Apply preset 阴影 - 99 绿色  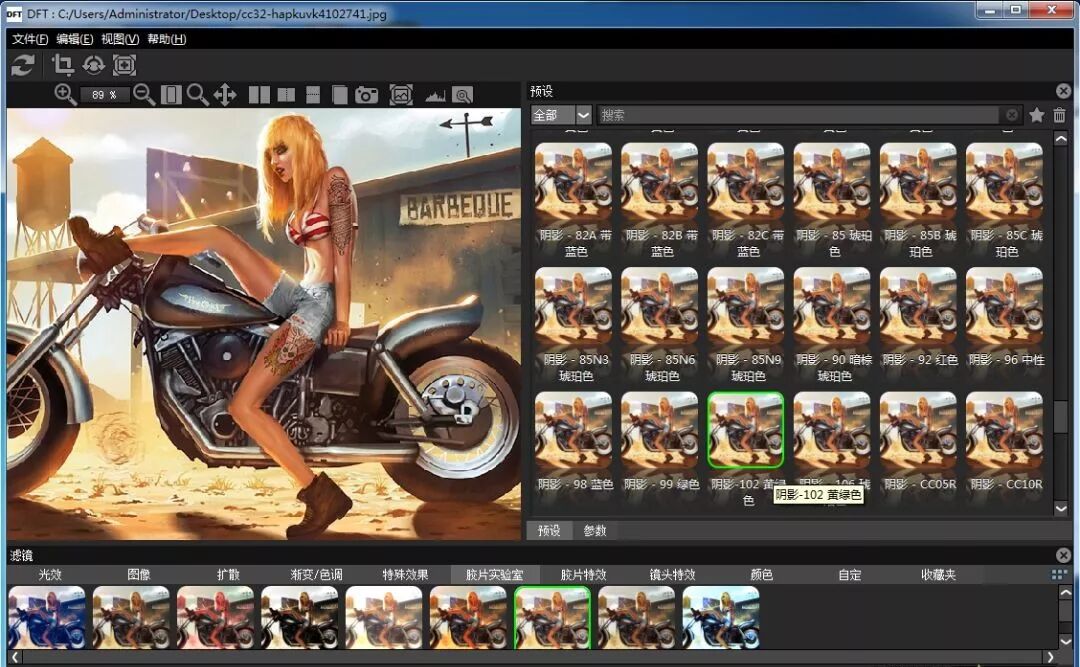coord(659,431)
